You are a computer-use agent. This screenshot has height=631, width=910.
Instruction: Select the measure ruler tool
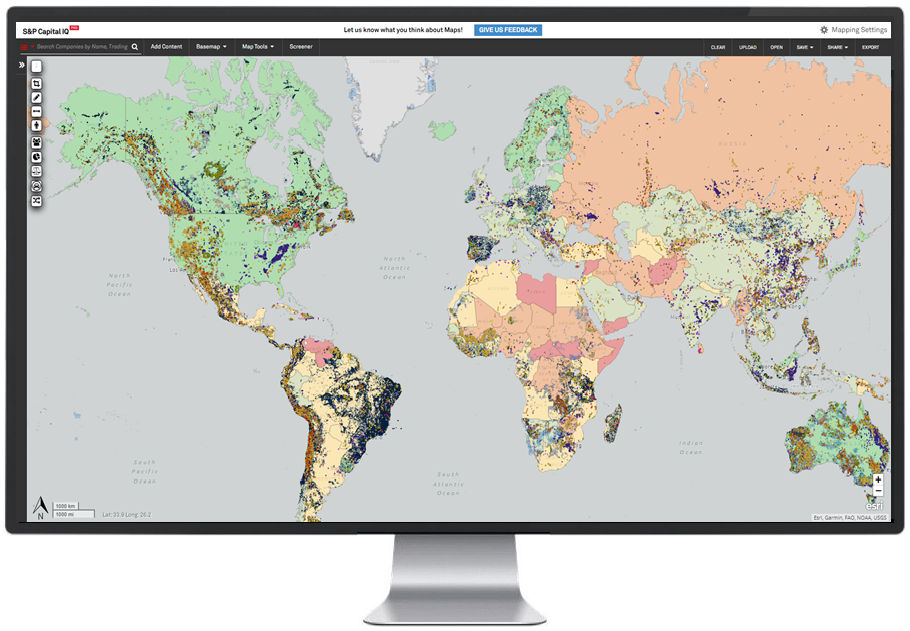coord(37,111)
